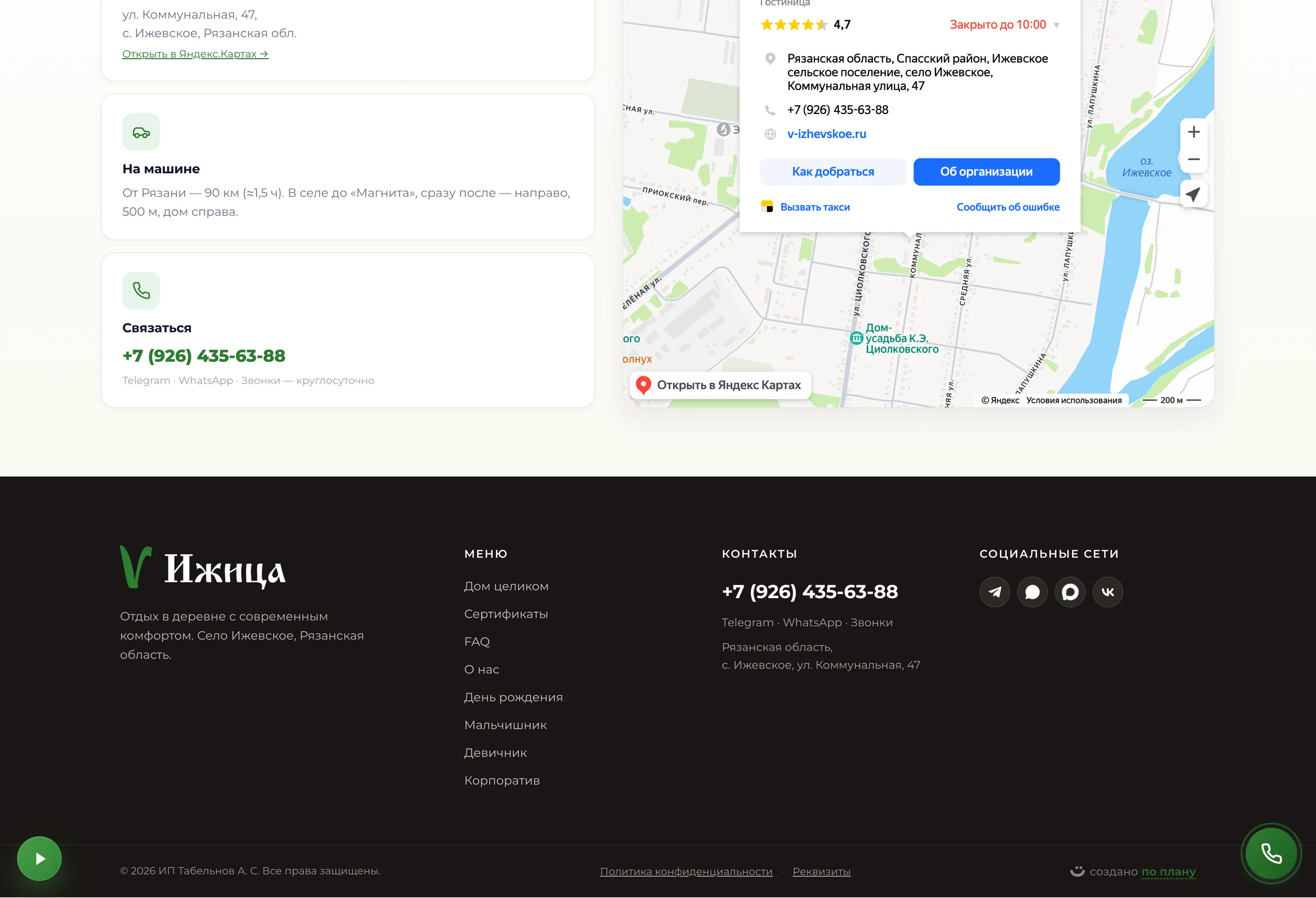Click the Как добраться button

[833, 172]
